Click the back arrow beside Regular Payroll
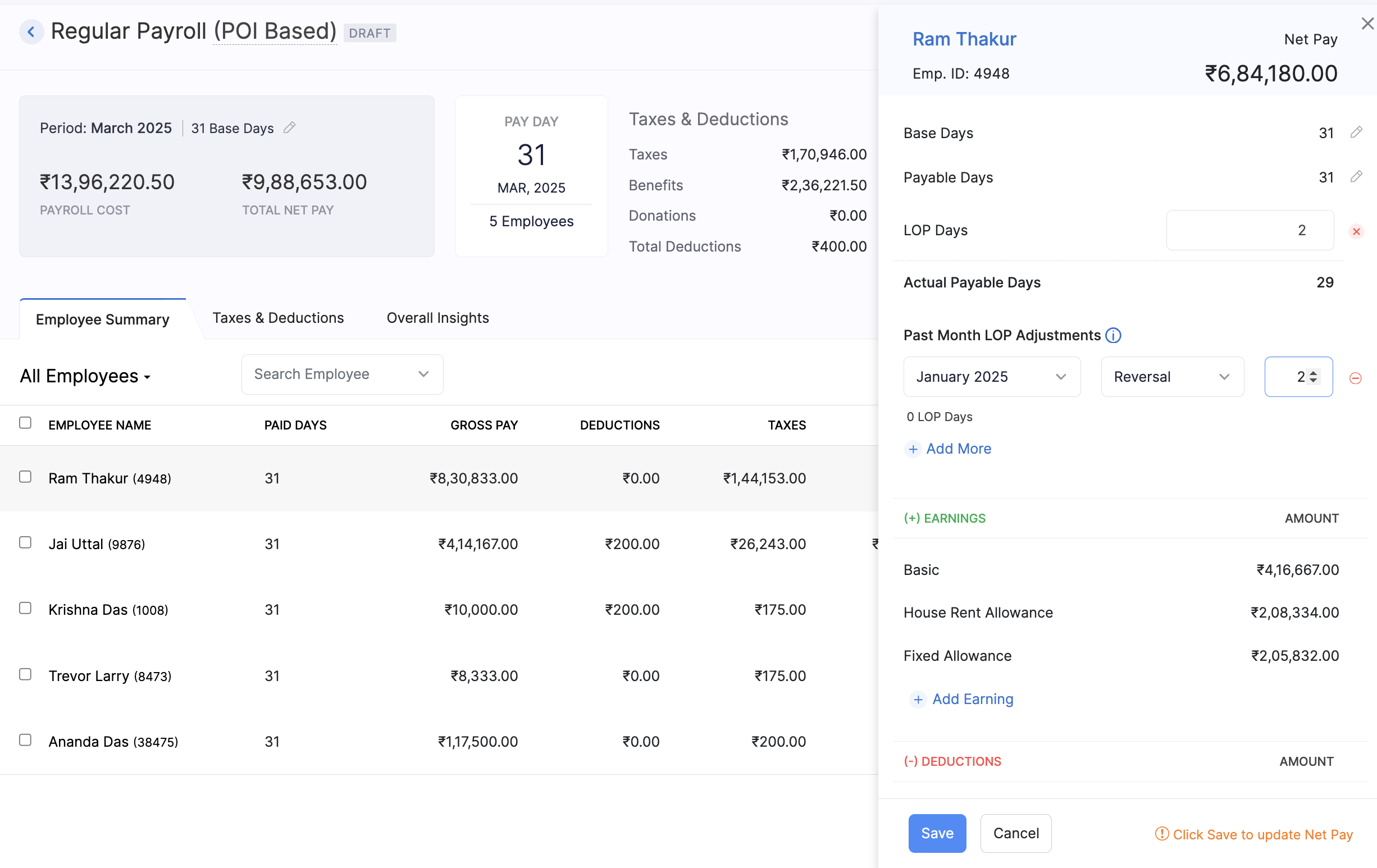This screenshot has width=1377, height=868. [x=31, y=31]
